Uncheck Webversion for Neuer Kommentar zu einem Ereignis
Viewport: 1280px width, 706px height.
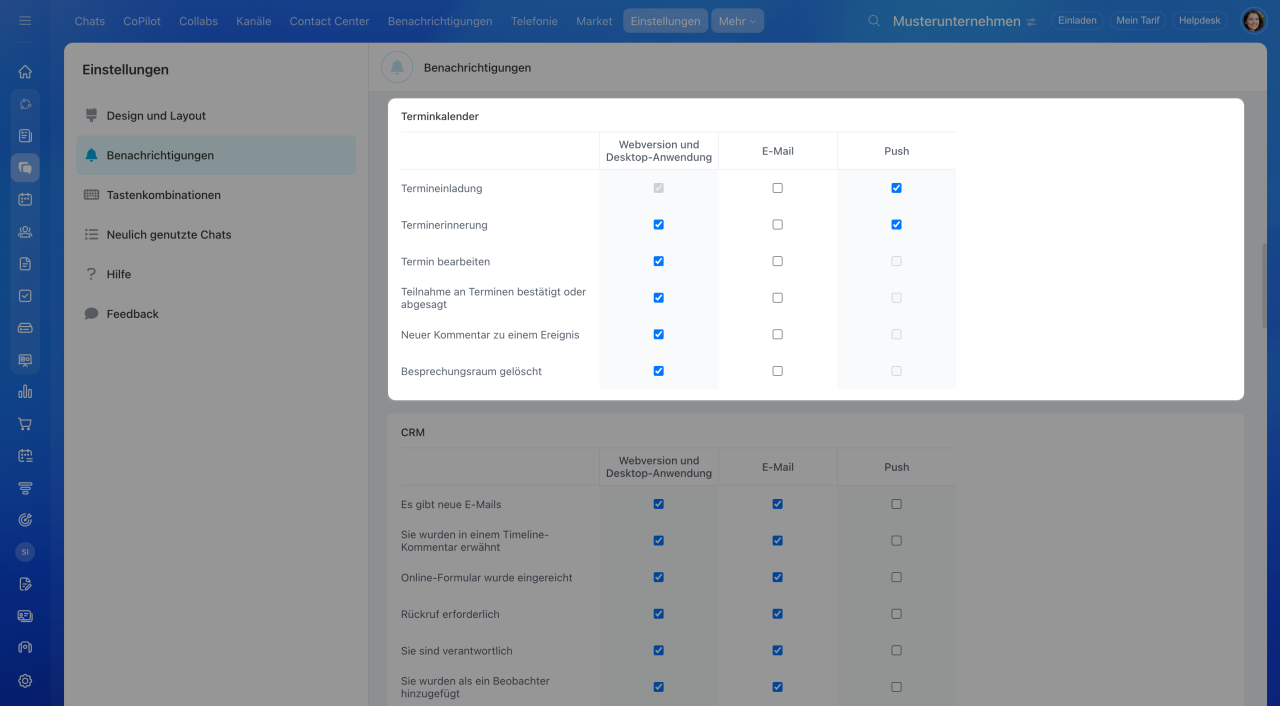pos(658,334)
